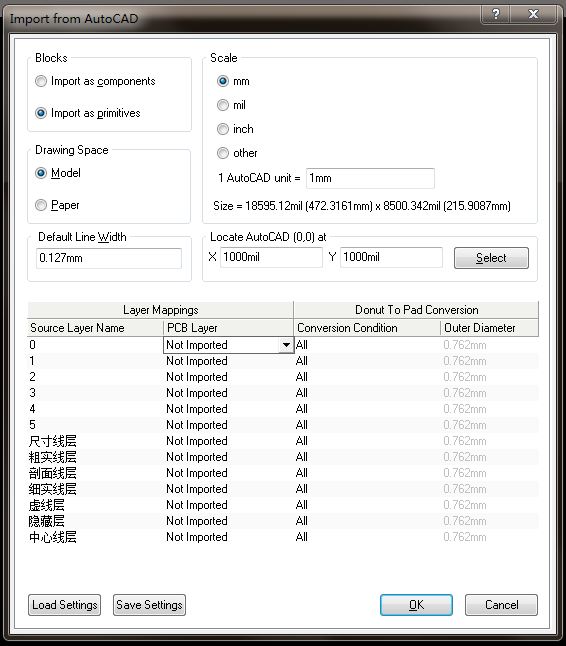566x646 pixels.
Task: Click the Y location field
Action: tap(391, 257)
